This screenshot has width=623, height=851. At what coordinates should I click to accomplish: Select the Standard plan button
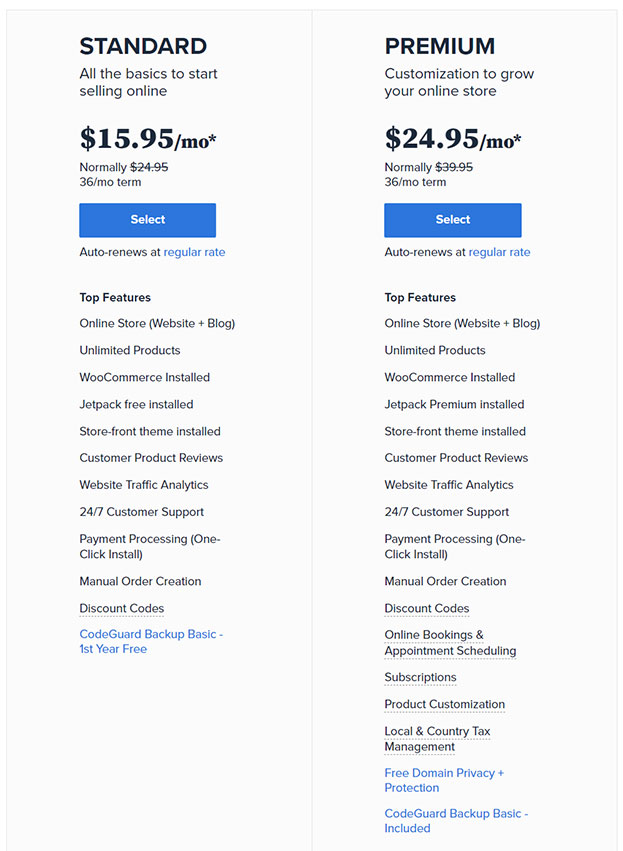coord(148,220)
